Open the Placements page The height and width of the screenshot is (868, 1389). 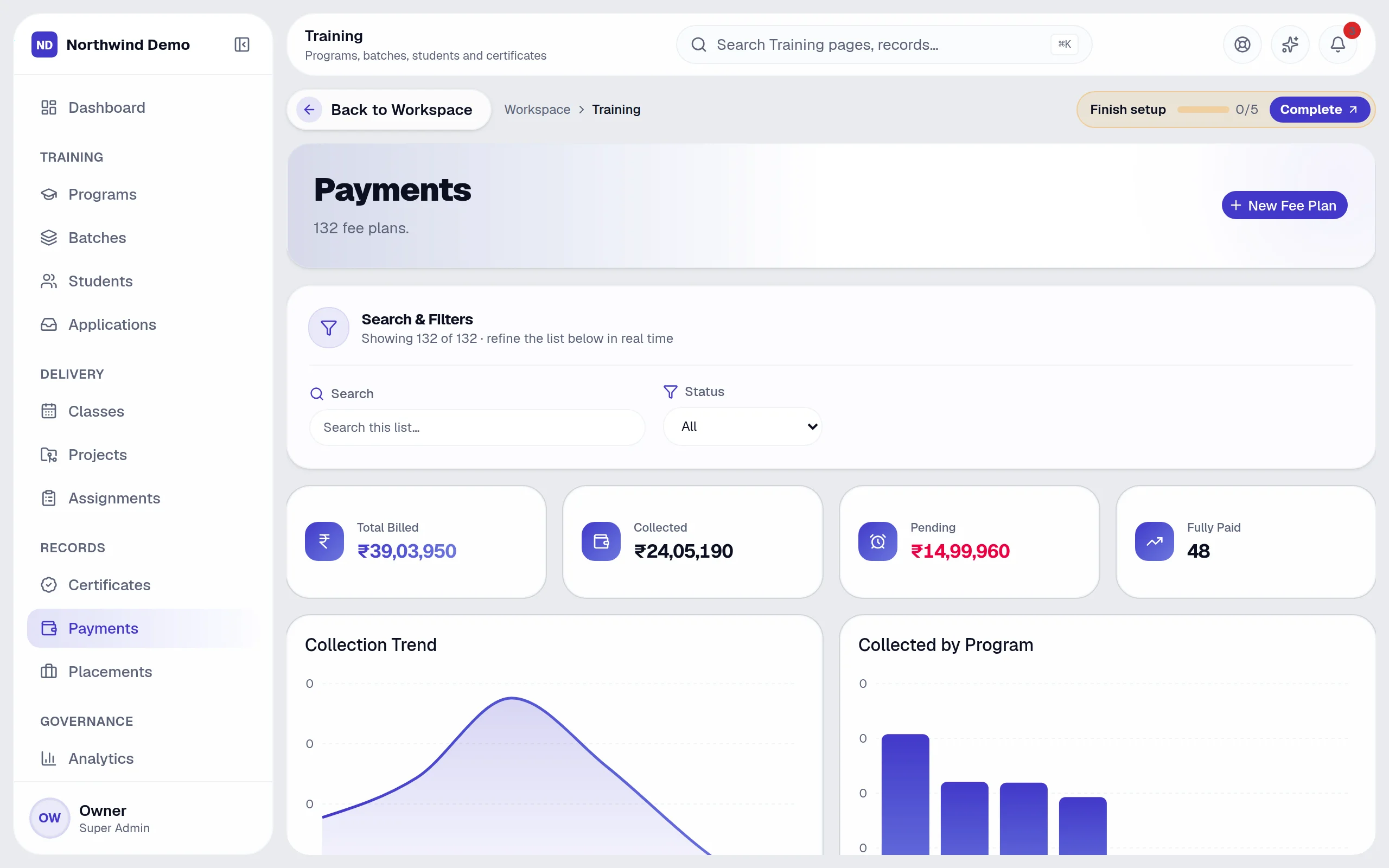click(x=143, y=672)
